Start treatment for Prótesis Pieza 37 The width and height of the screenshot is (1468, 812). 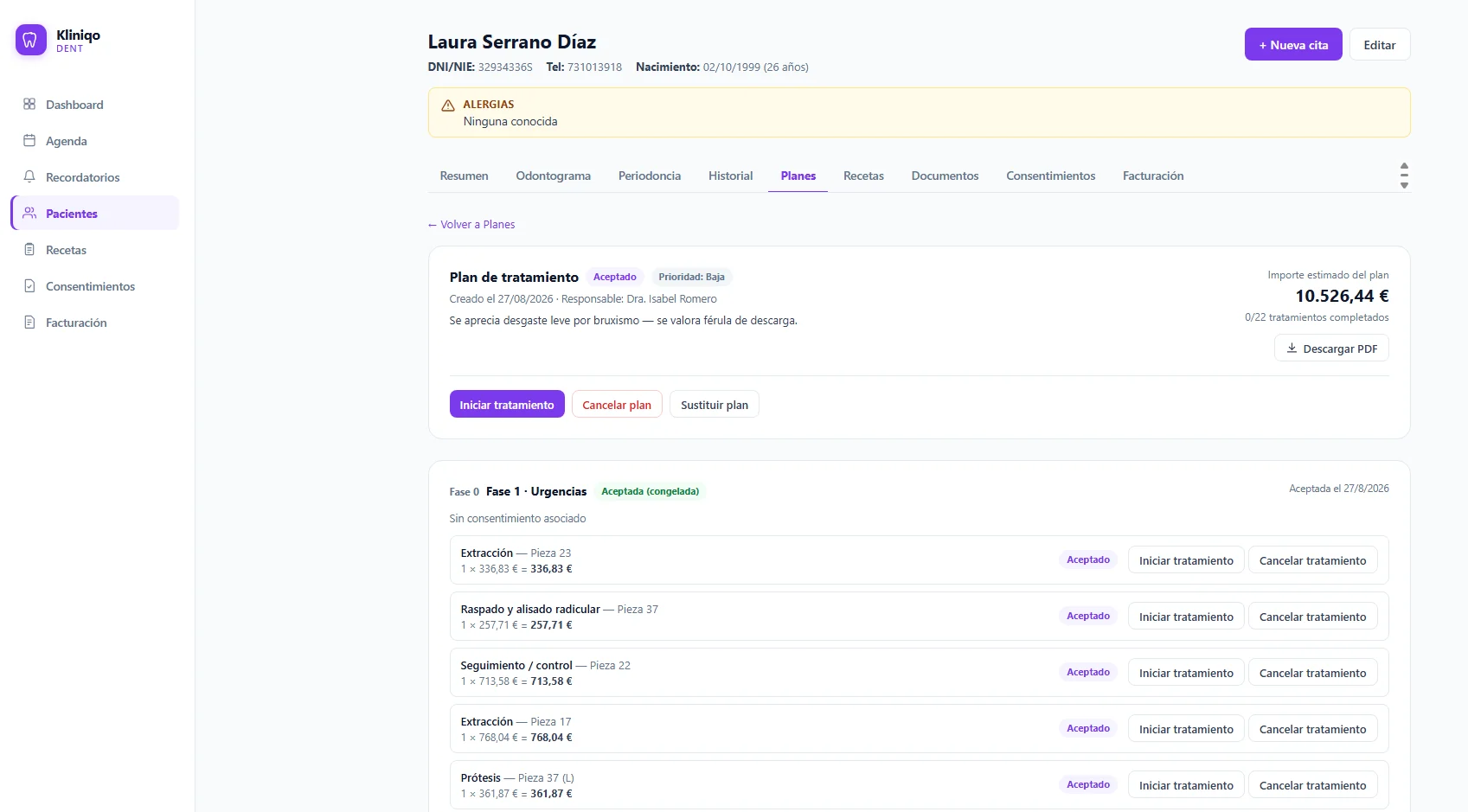(1186, 785)
